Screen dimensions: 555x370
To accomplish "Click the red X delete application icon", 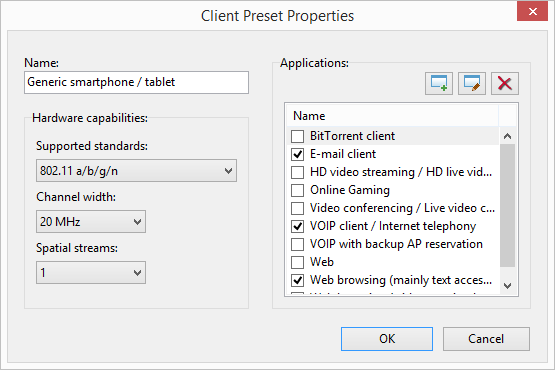I will pos(505,84).
